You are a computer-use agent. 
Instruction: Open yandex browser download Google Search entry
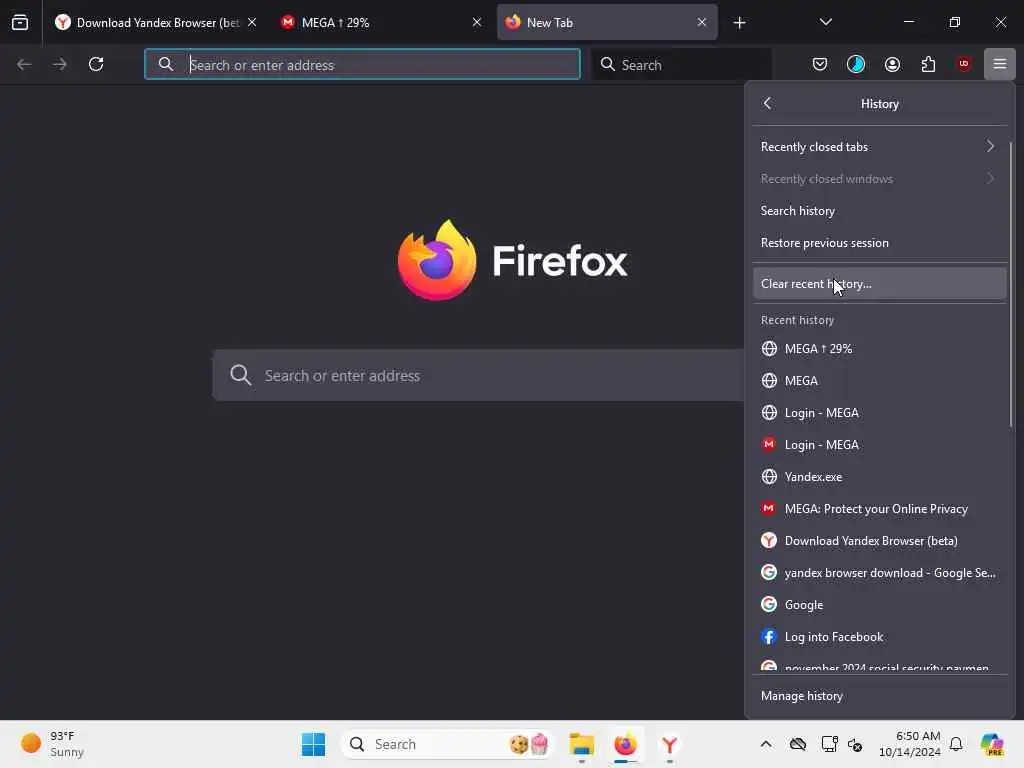[879, 572]
